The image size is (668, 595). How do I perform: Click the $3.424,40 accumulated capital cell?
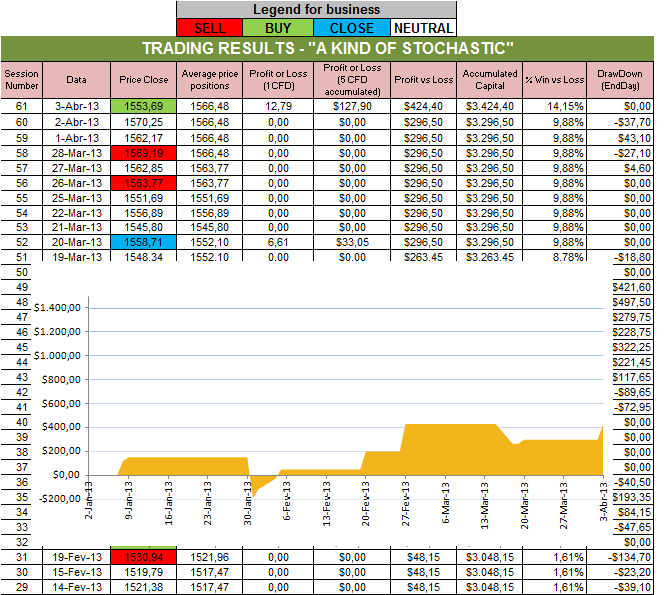pos(490,105)
